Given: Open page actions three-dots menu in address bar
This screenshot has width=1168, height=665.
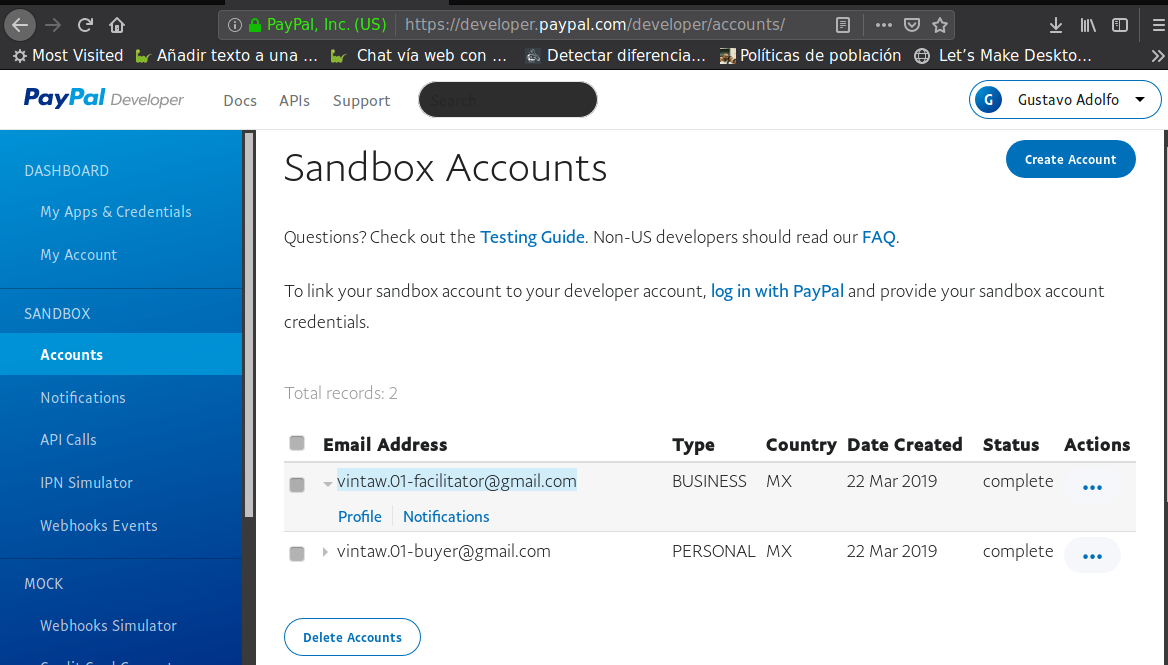Looking at the screenshot, I should tap(883, 25).
